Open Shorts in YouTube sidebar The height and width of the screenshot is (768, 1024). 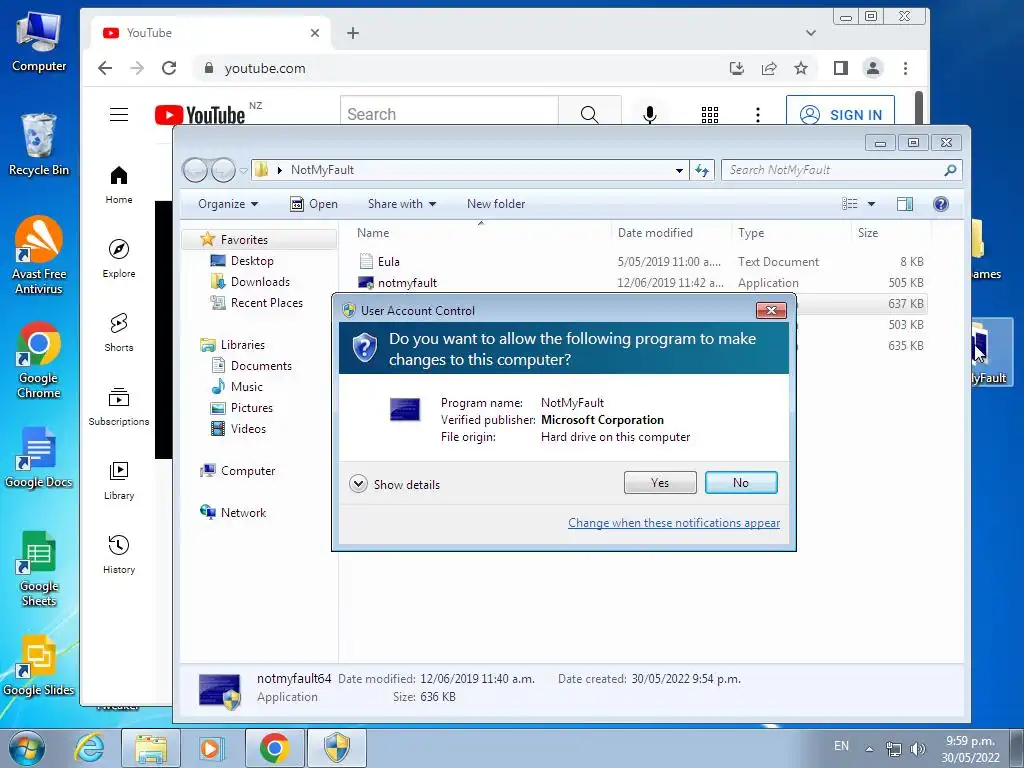pyautogui.click(x=119, y=332)
